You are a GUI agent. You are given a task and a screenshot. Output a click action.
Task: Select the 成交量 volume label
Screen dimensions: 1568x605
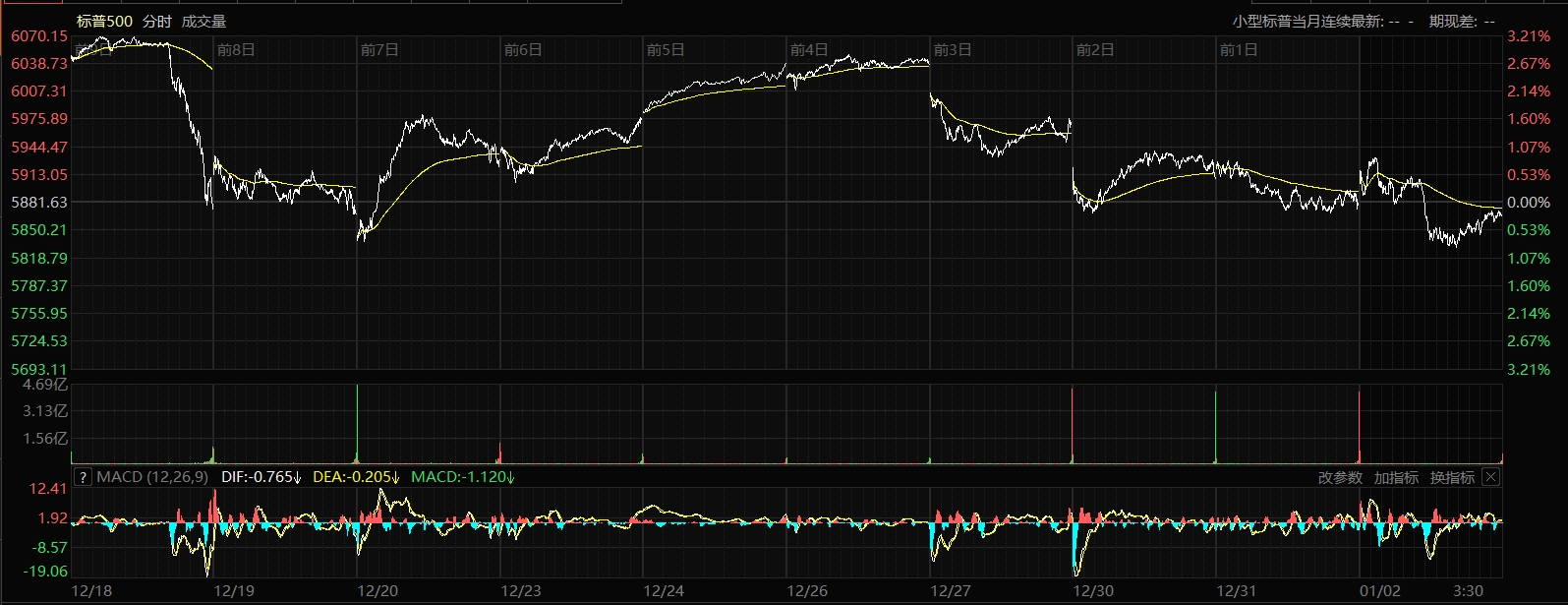pos(203,21)
